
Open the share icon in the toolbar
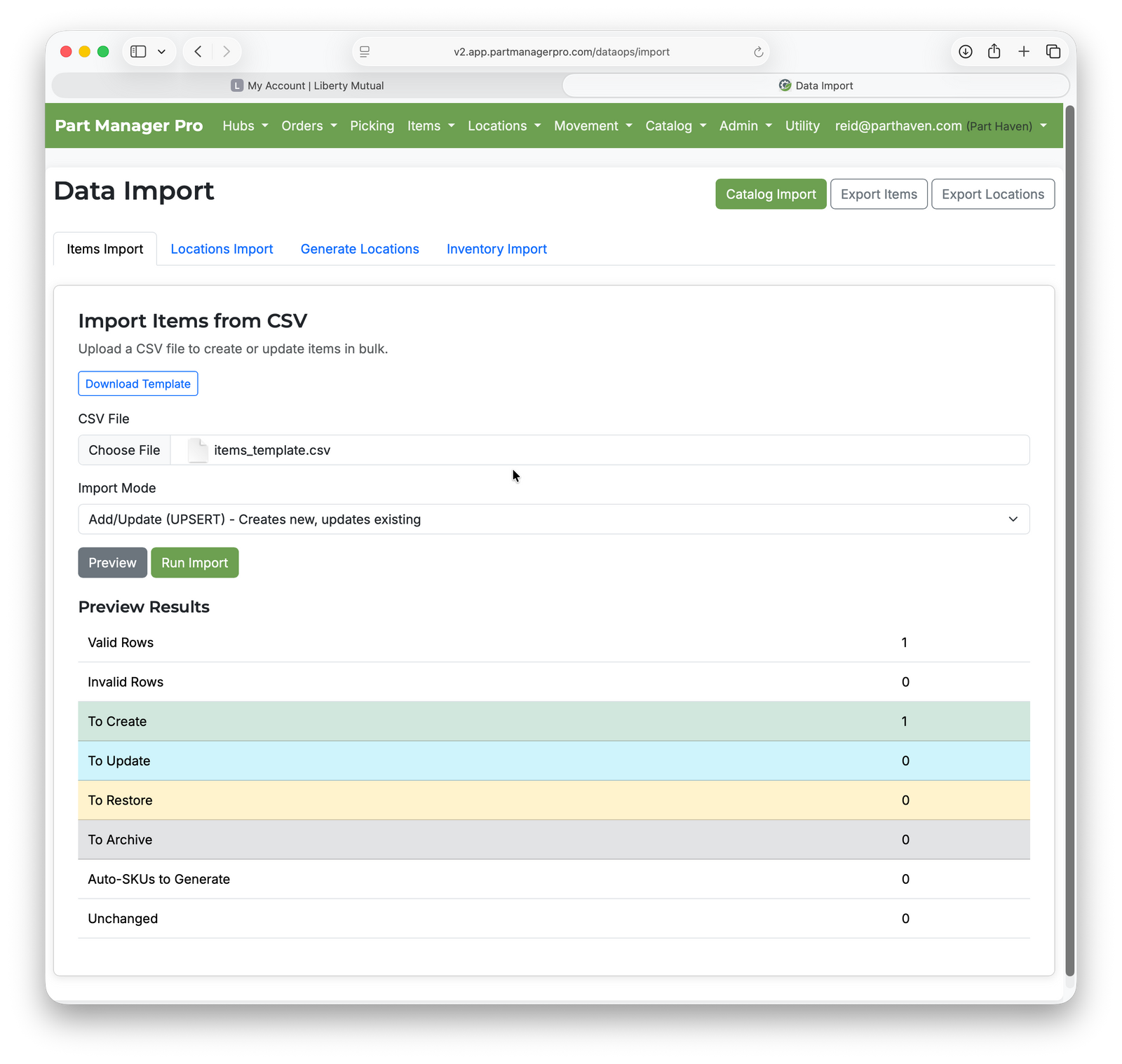click(x=994, y=51)
